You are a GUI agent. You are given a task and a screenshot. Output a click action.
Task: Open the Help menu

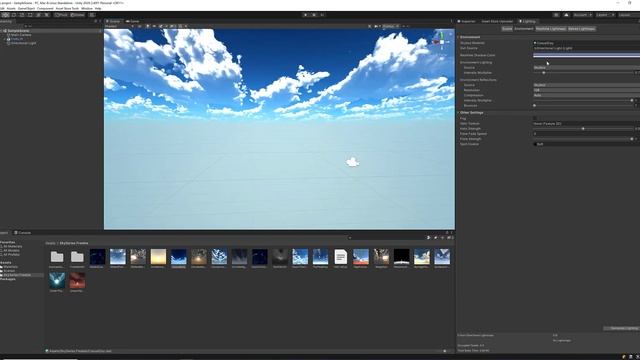click(x=98, y=8)
